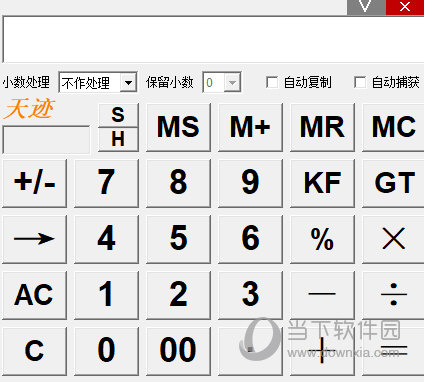
Task: Tap the double zero 00 key
Action: (x=178, y=351)
